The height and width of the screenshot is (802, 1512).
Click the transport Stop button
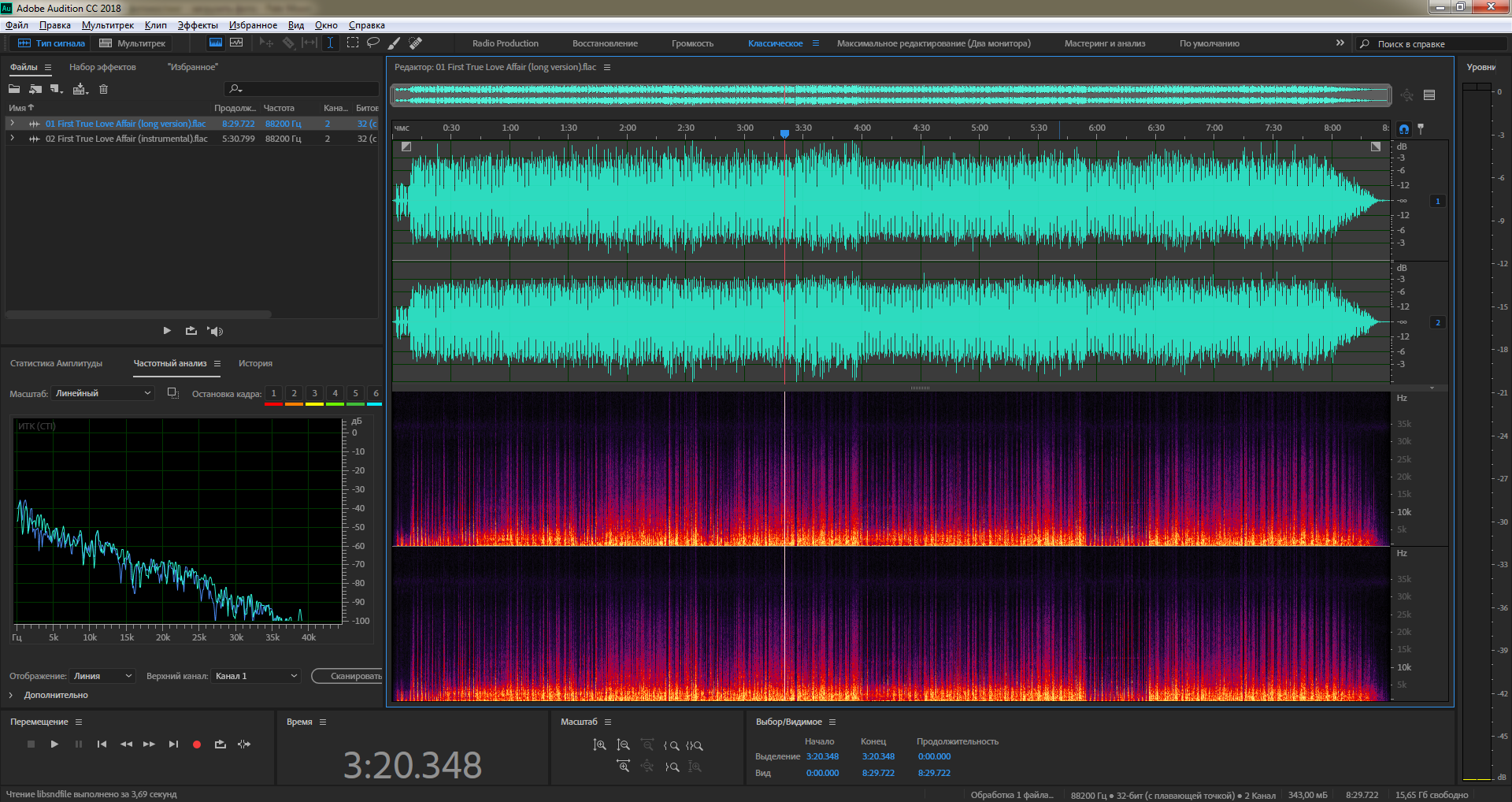(x=31, y=744)
